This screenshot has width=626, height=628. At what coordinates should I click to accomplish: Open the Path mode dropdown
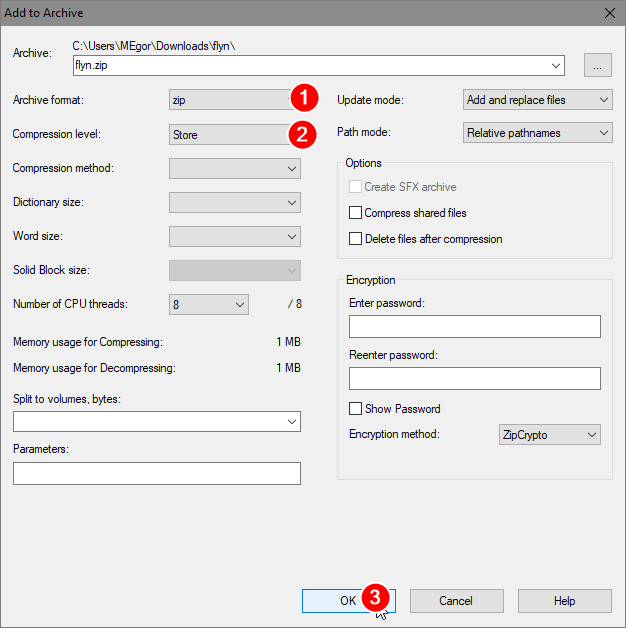point(538,133)
